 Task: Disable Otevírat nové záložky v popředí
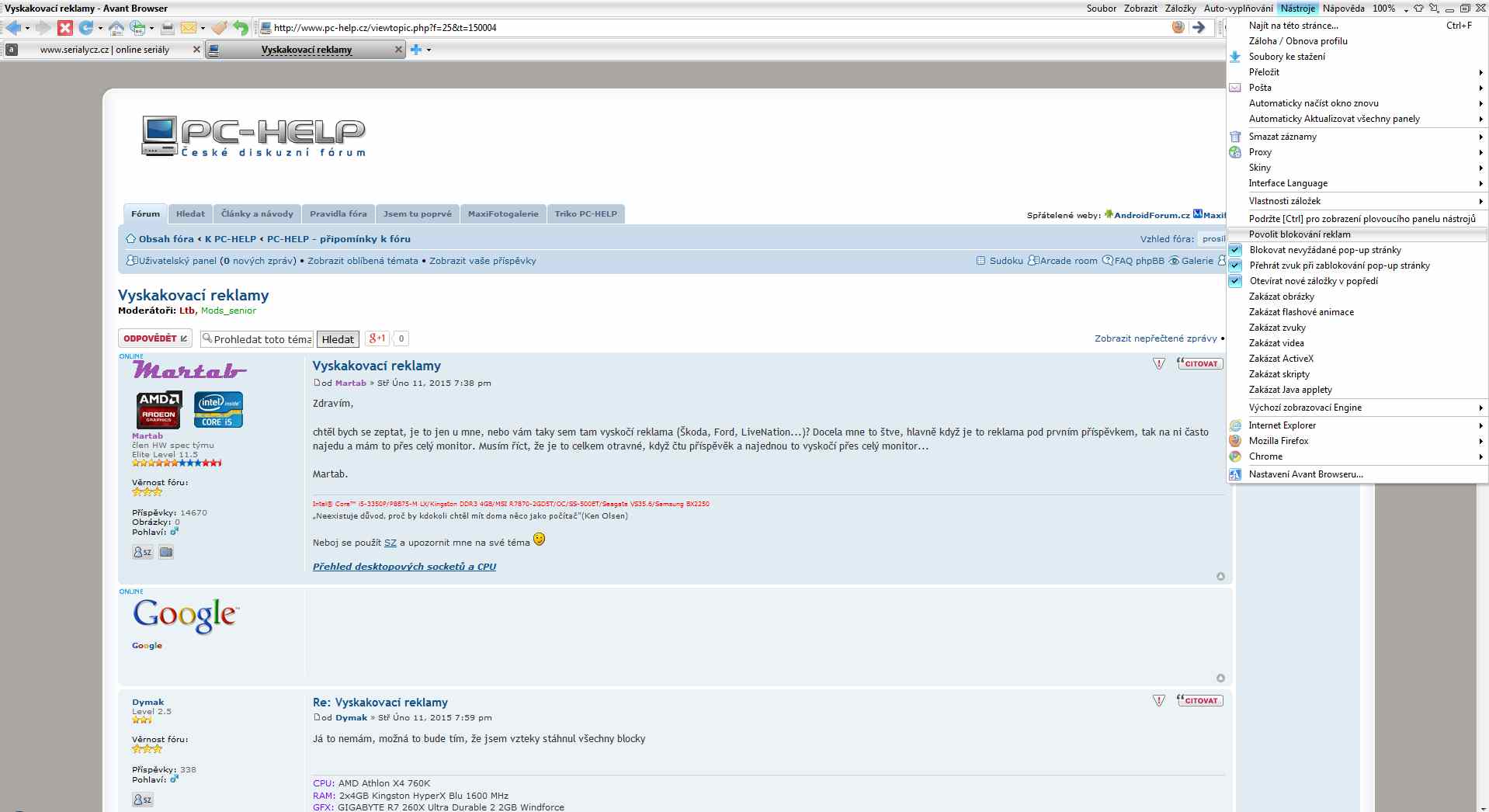tap(1235, 281)
